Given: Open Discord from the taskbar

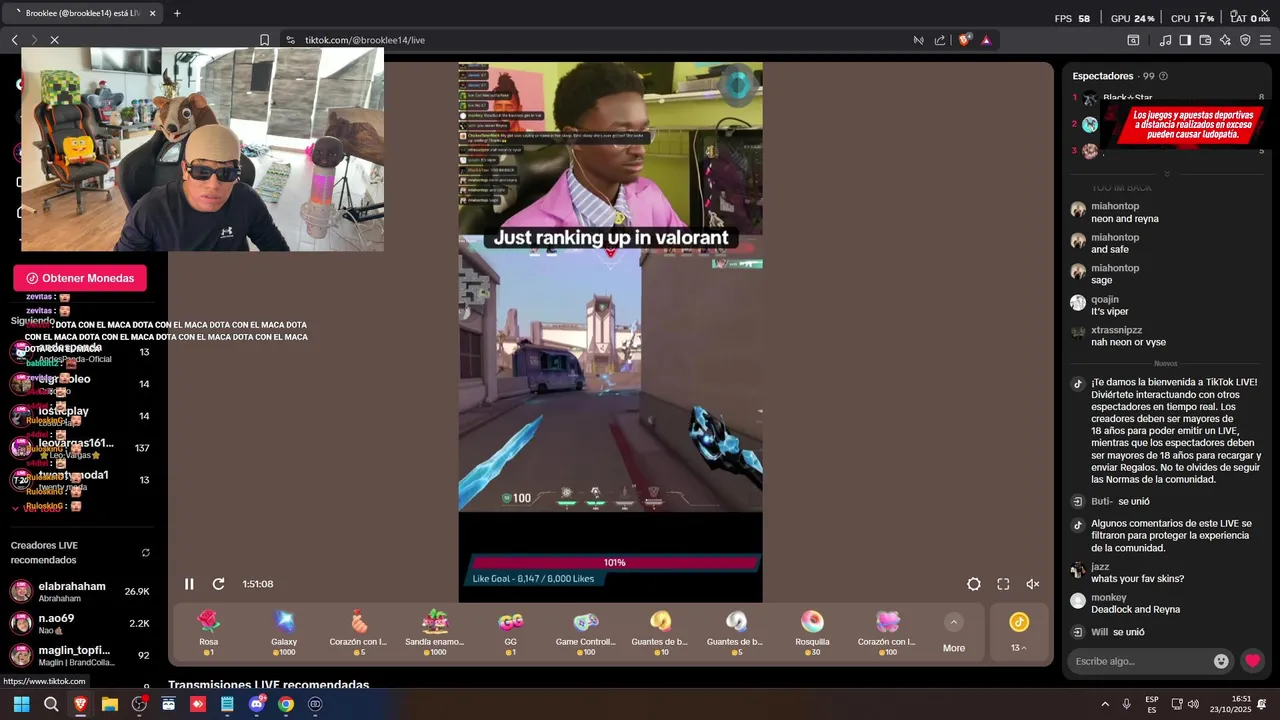Looking at the screenshot, I should click(x=257, y=704).
